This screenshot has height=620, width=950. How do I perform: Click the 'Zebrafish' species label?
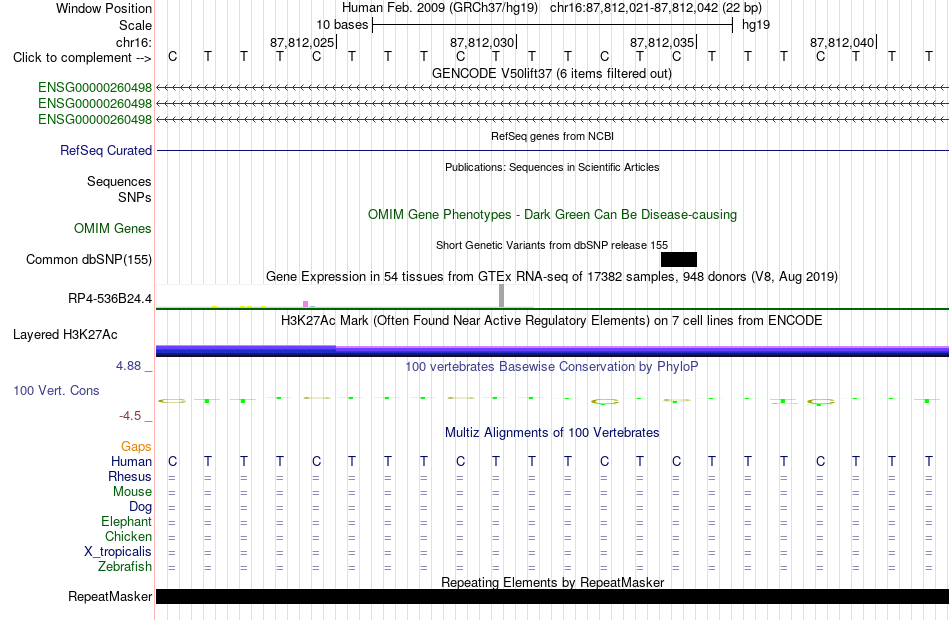(x=125, y=567)
